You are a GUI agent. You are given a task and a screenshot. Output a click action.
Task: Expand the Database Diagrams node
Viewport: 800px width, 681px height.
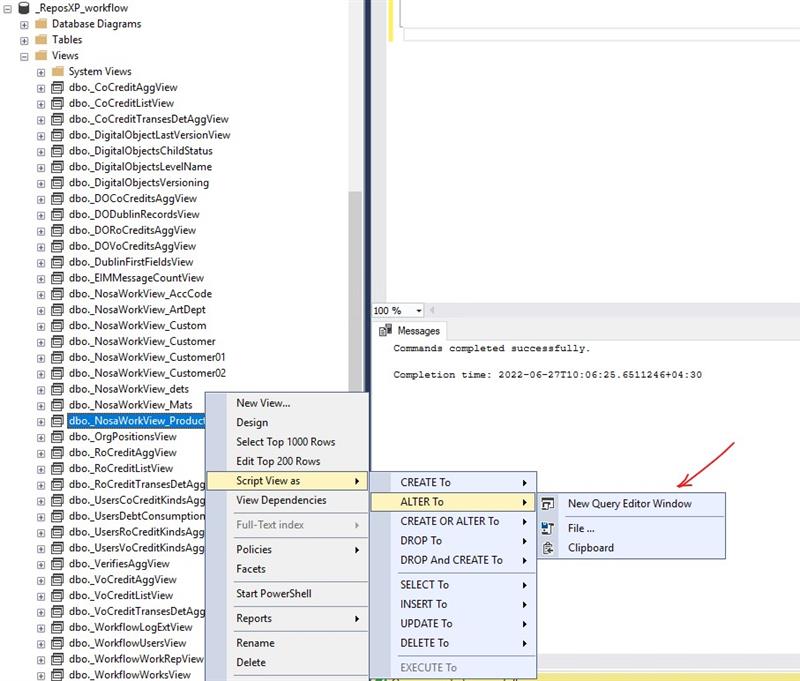click(x=24, y=24)
